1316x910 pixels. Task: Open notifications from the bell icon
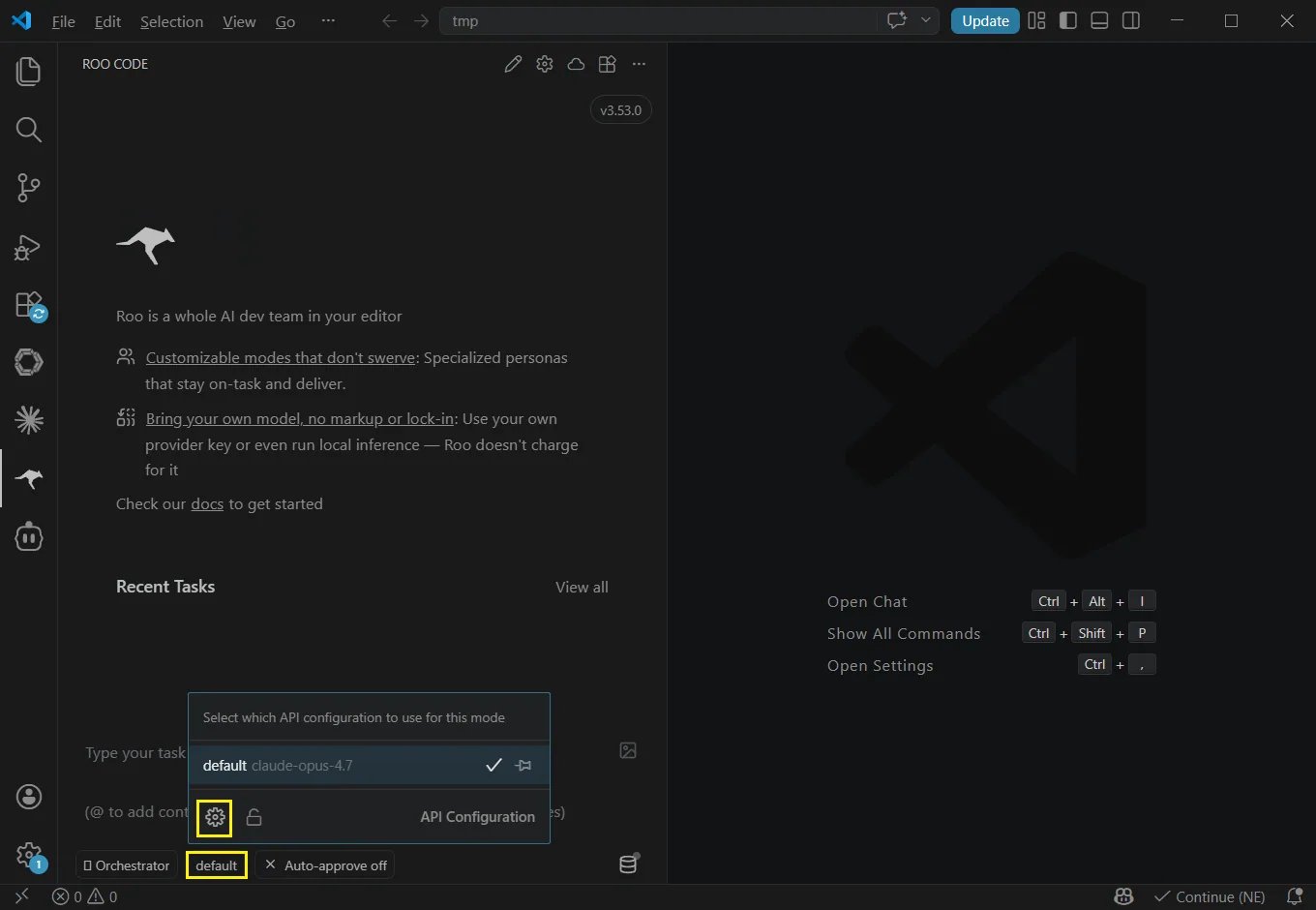(x=1294, y=896)
